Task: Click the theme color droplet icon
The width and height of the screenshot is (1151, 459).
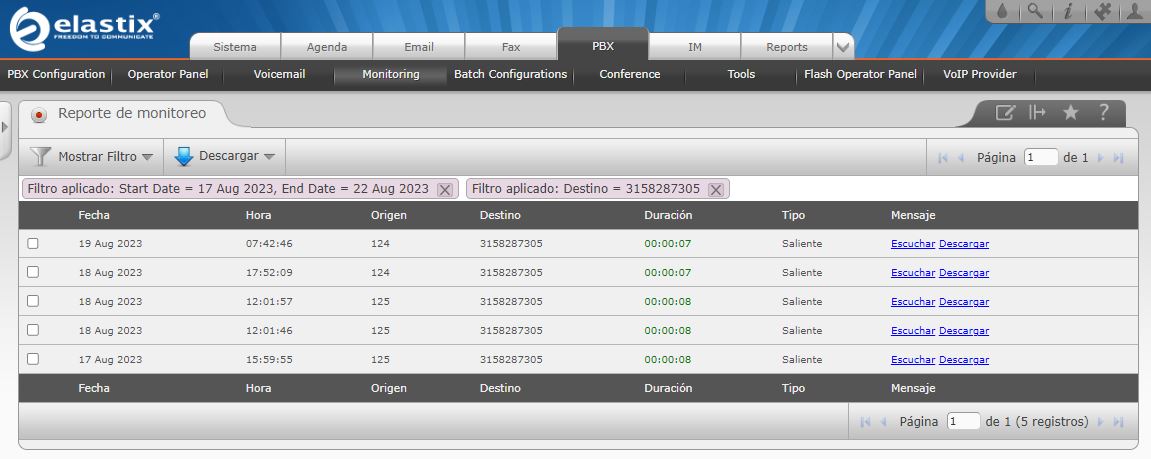Action: click(x=1004, y=12)
